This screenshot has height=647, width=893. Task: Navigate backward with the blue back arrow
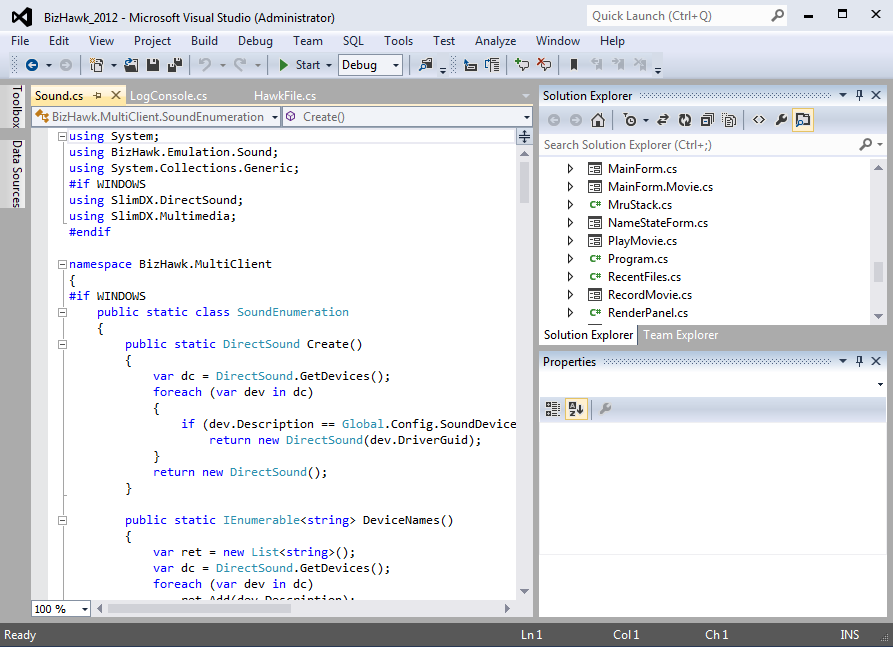pyautogui.click(x=32, y=65)
